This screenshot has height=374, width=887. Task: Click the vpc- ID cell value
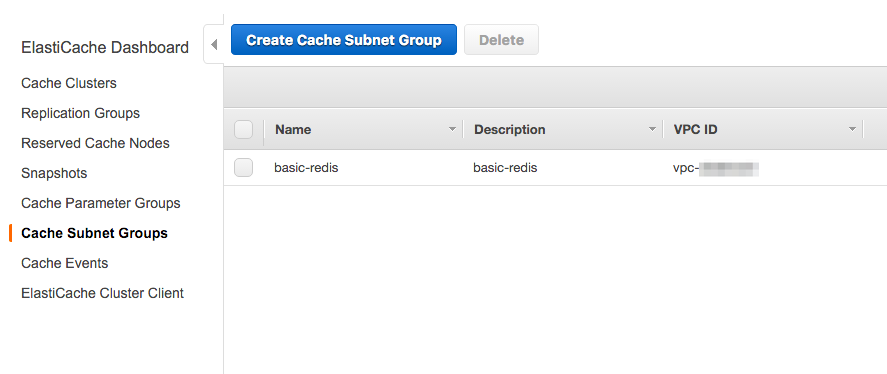pos(716,168)
